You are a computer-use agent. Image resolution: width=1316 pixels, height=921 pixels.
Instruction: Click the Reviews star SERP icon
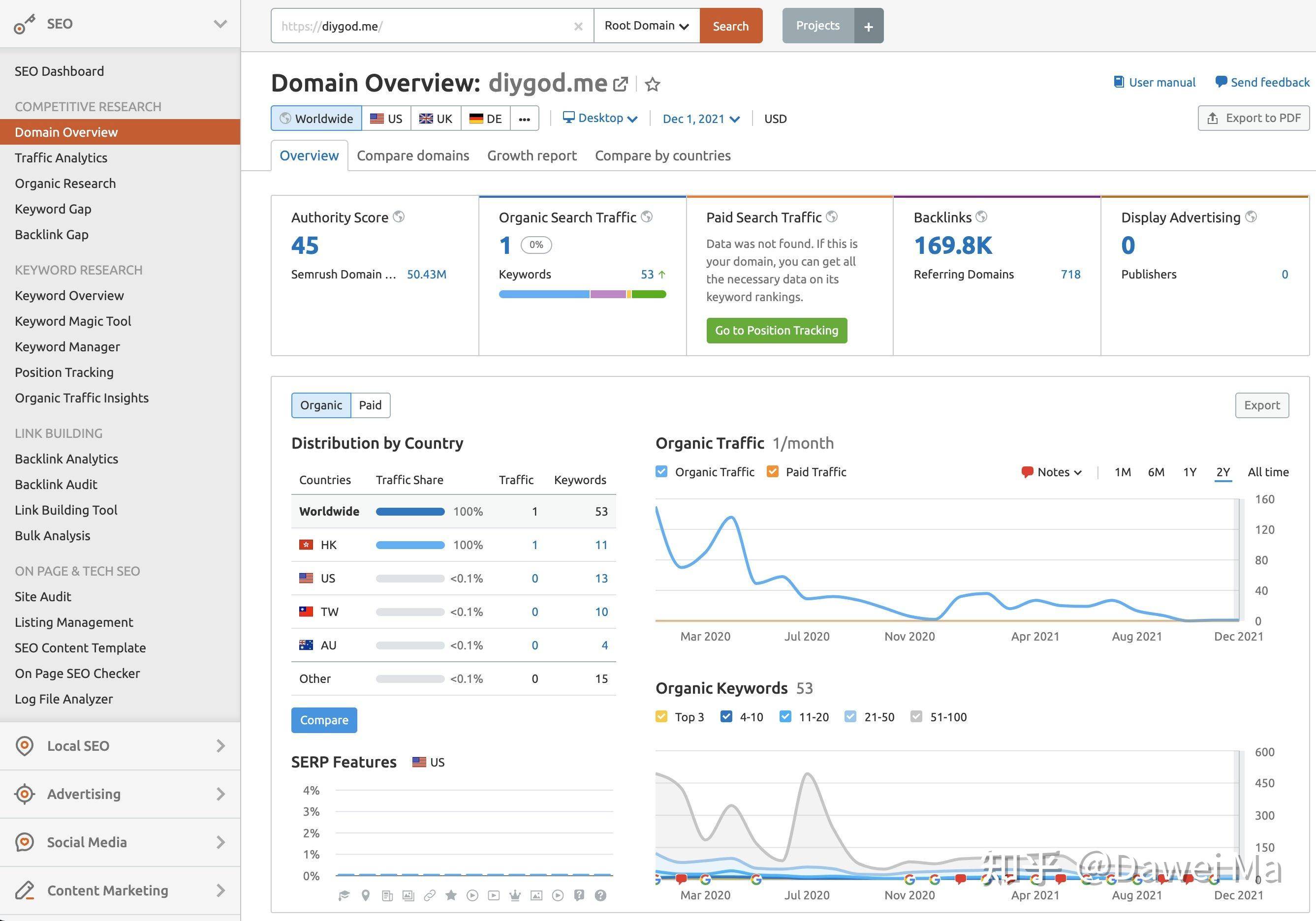tap(451, 895)
